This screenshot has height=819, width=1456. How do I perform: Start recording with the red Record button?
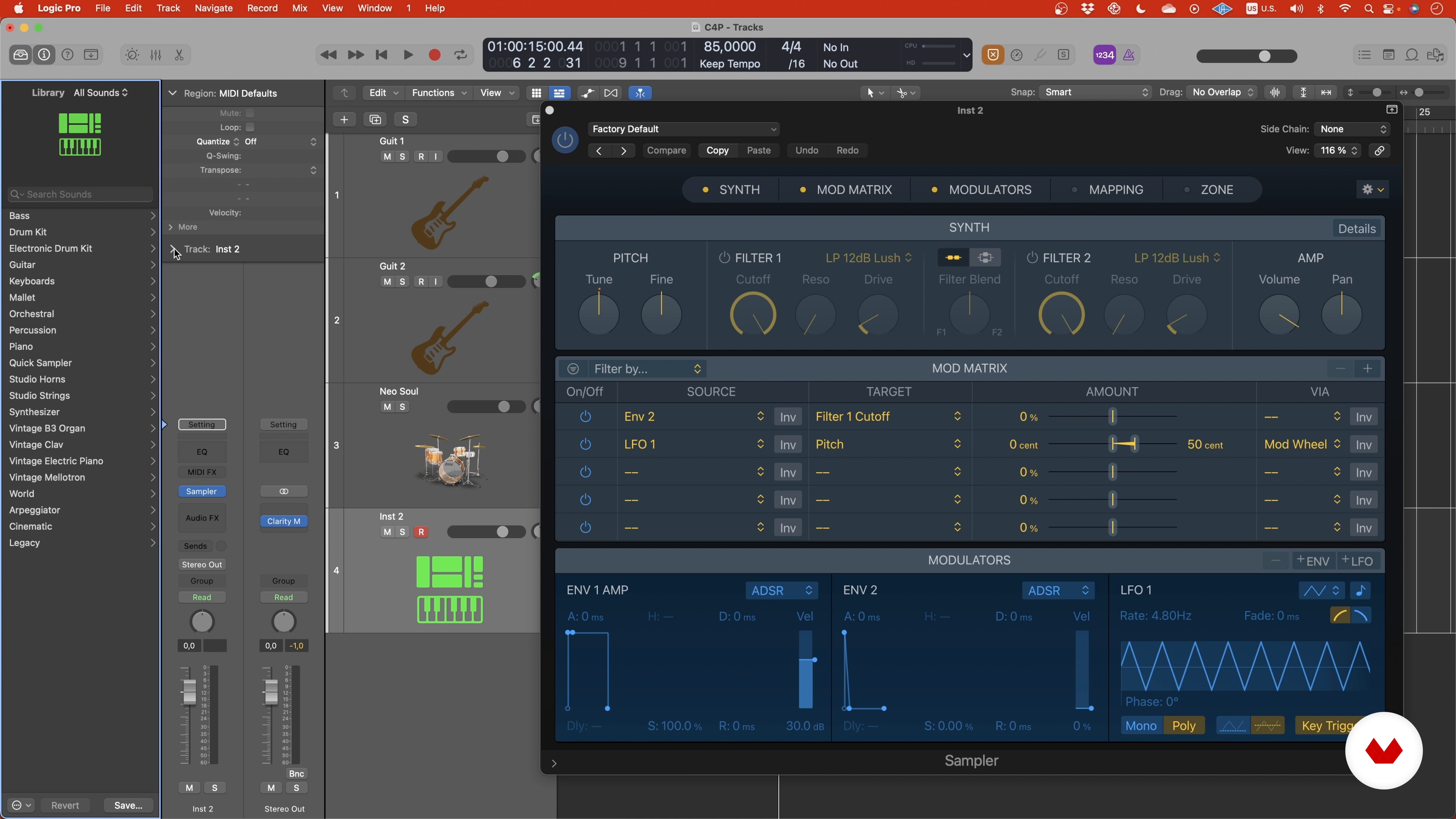[435, 55]
